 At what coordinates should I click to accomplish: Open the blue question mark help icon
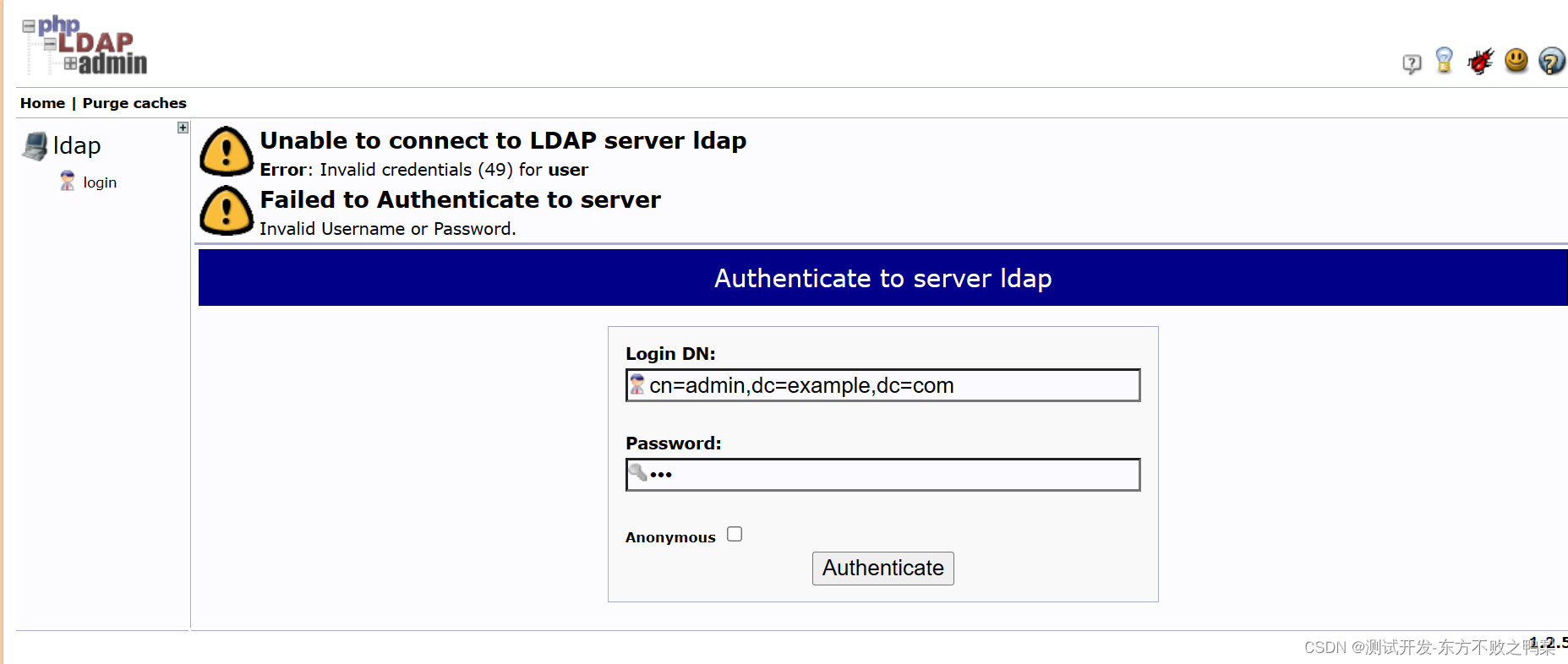(x=1552, y=61)
